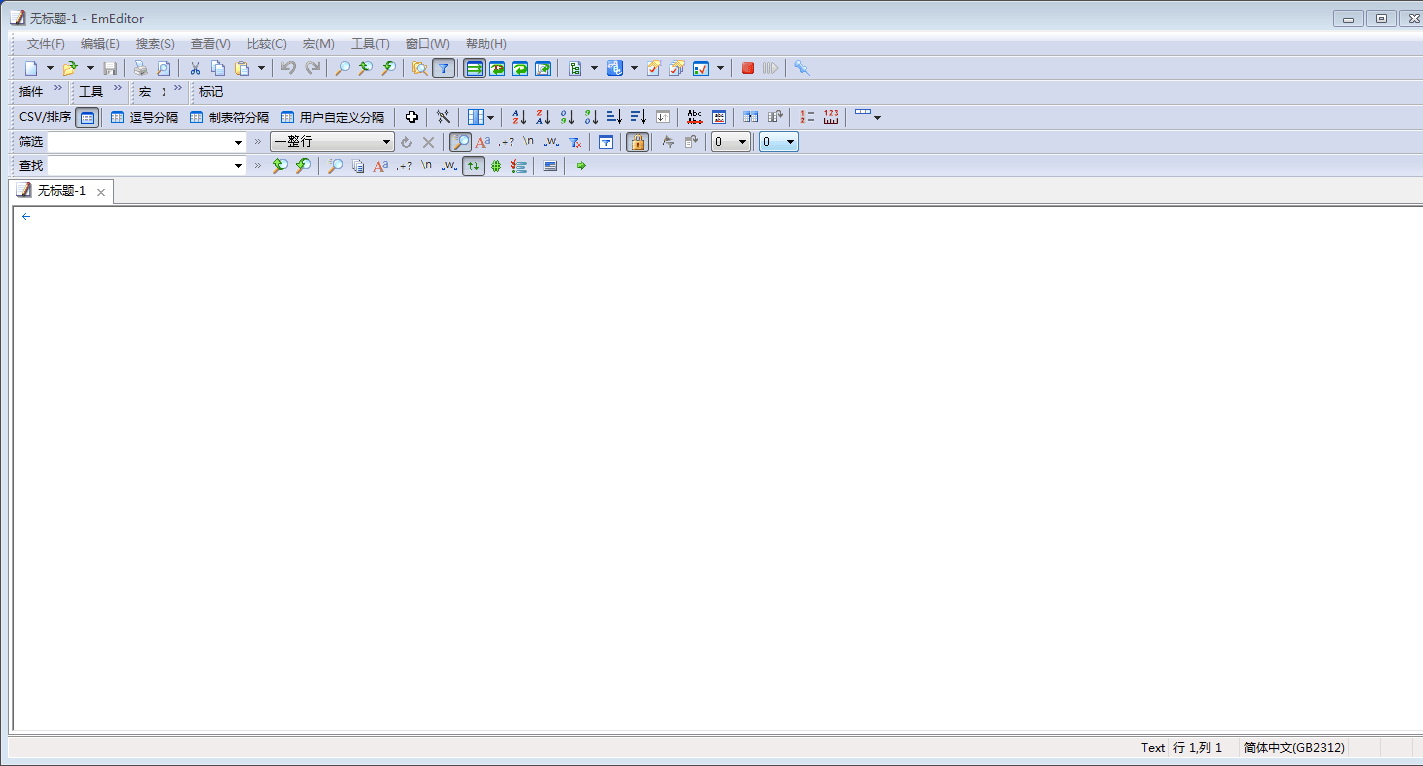The image size is (1423, 766).
Task: Expand the column heading dropdown in CSV toolbar
Action: pos(489,117)
